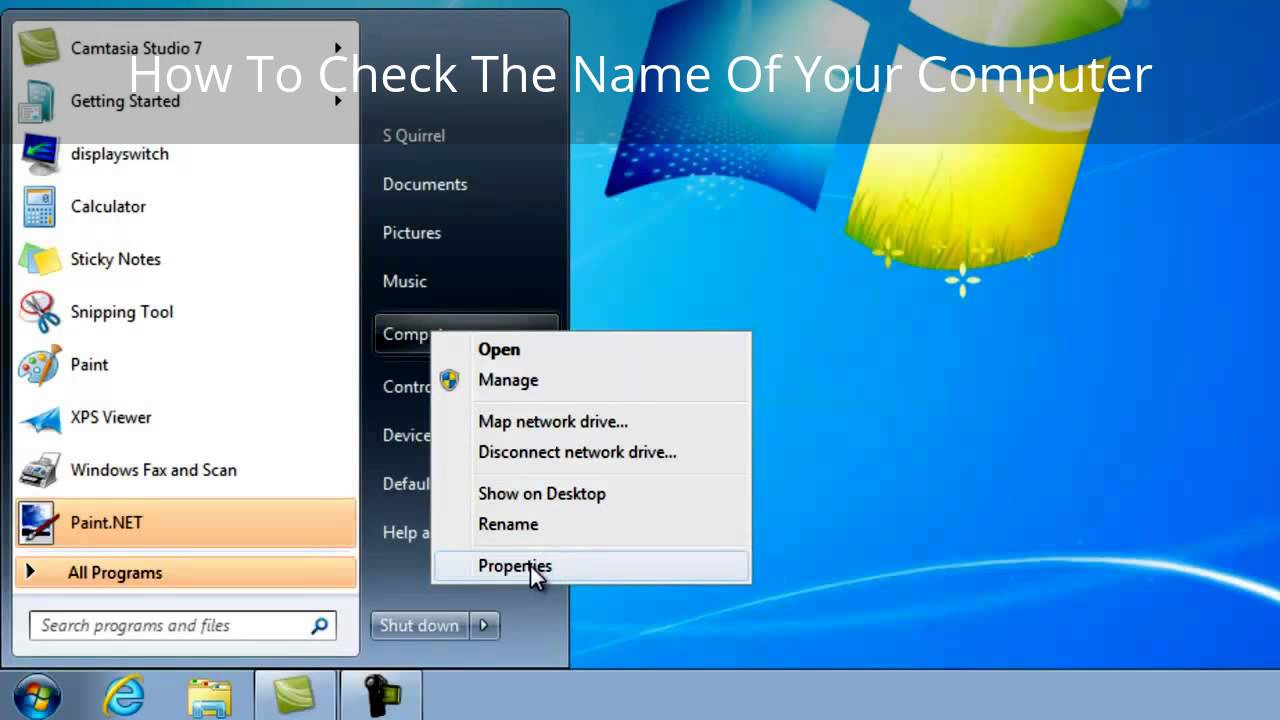
Task: Click the Camtasia Studio taskbar icon
Action: 295,696
